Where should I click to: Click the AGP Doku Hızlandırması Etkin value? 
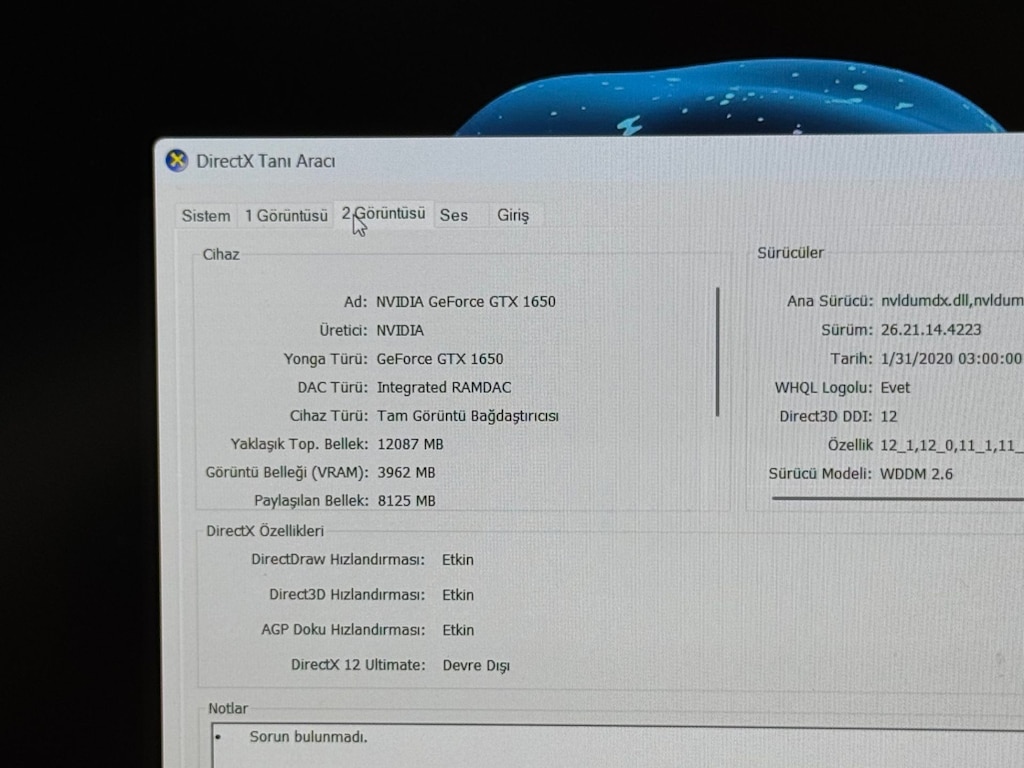(458, 630)
